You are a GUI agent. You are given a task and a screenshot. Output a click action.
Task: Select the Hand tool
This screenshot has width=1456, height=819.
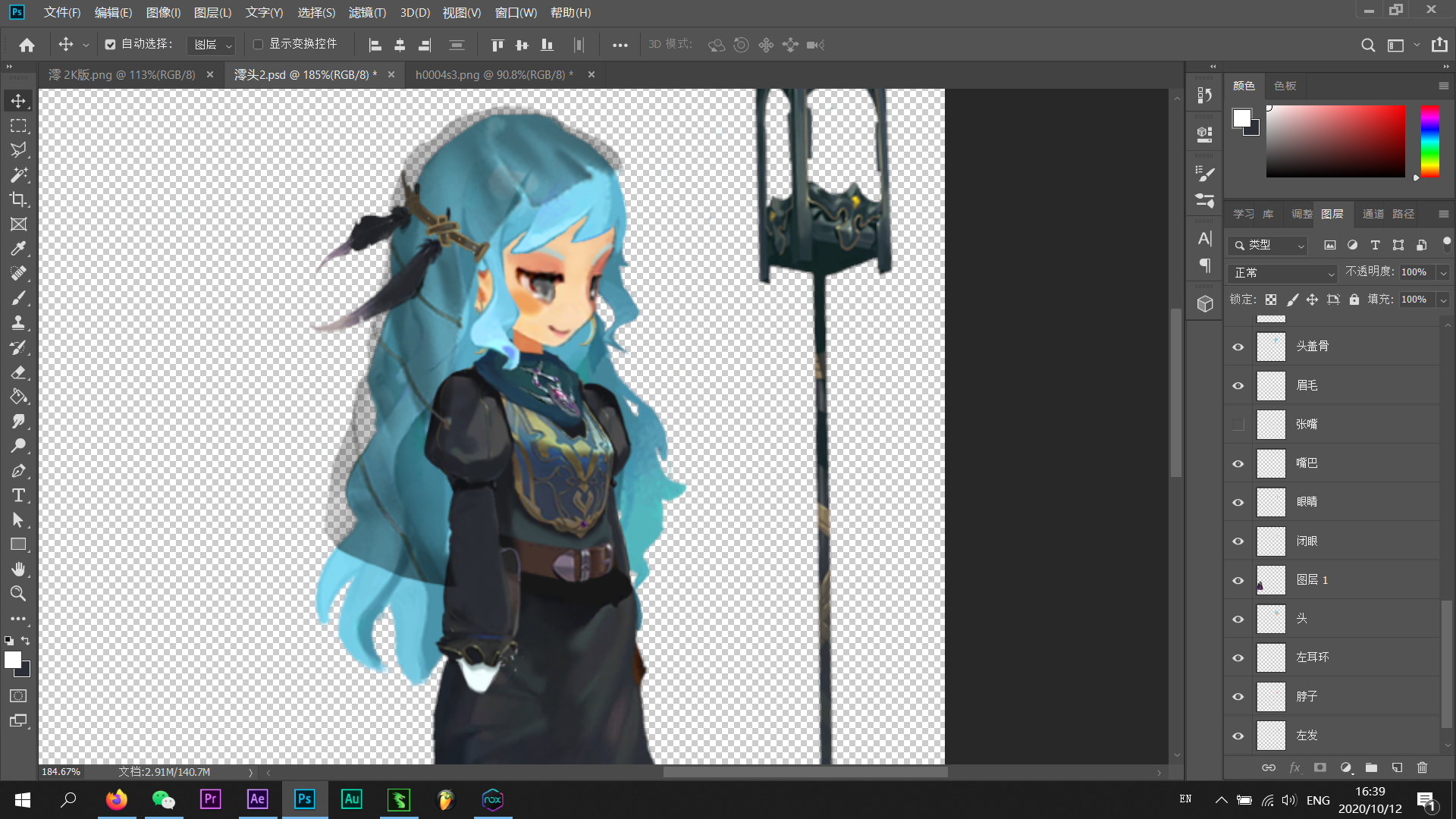18,570
